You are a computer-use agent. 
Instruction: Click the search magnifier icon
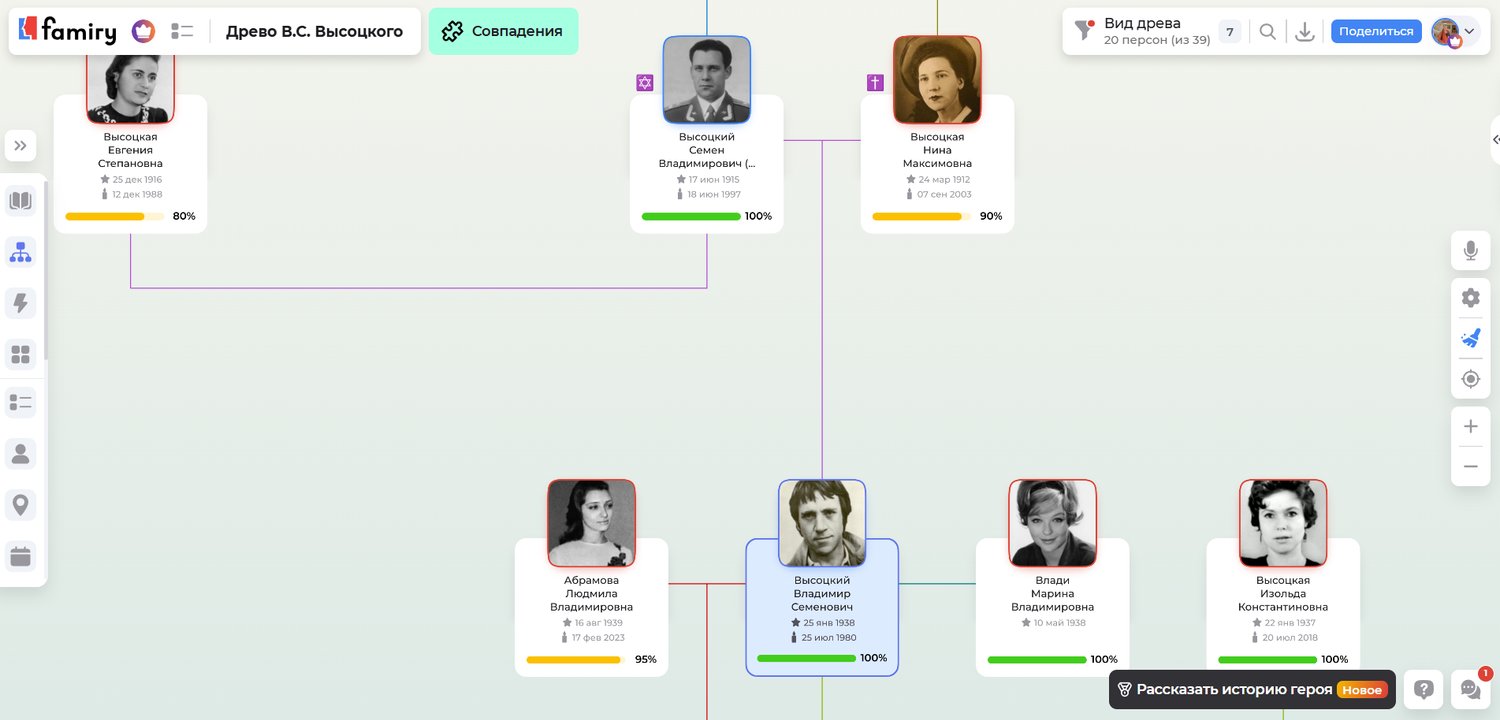(1267, 32)
